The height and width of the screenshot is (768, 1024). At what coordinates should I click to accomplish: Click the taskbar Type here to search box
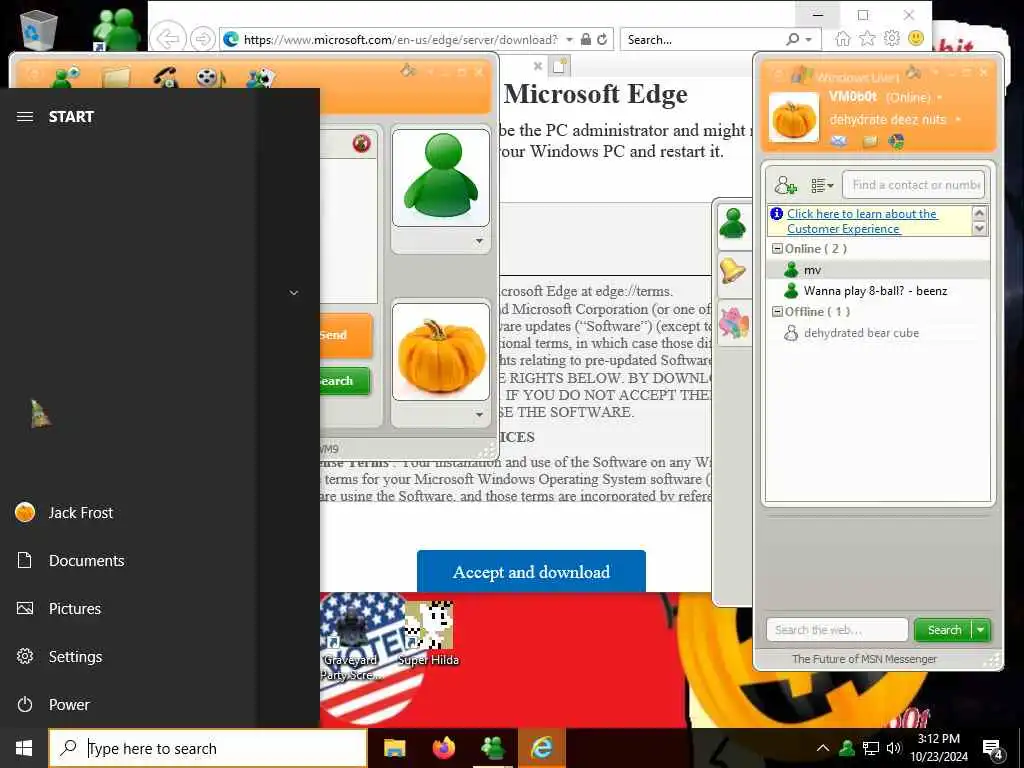point(208,748)
